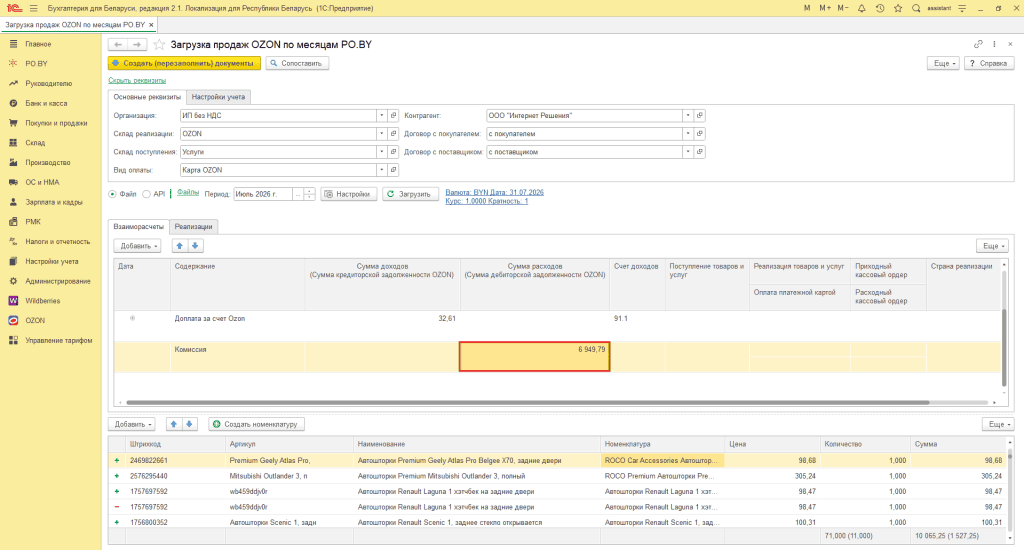Screen dimensions: 1024x550
Task: Open the top-right Еще menu
Action: (944, 63)
